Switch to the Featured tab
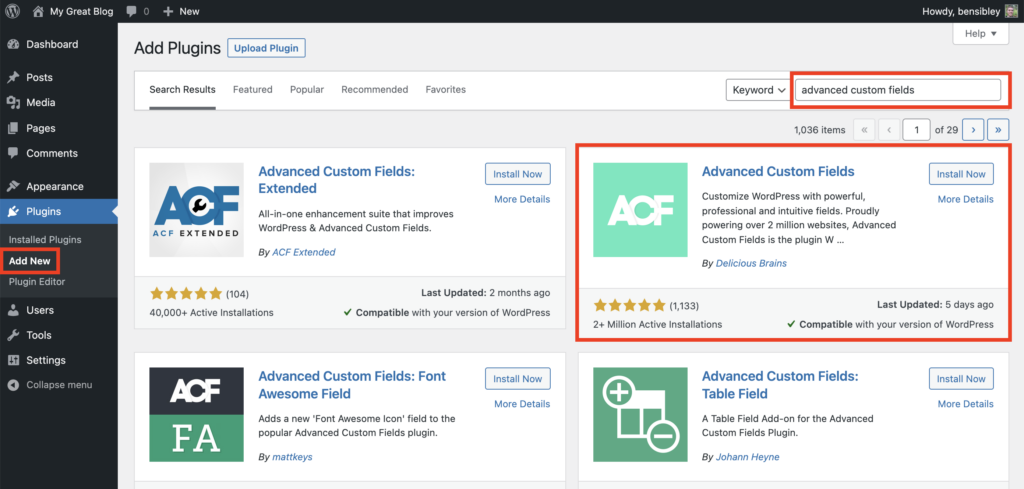Image resolution: width=1024 pixels, height=489 pixels. pyautogui.click(x=253, y=90)
